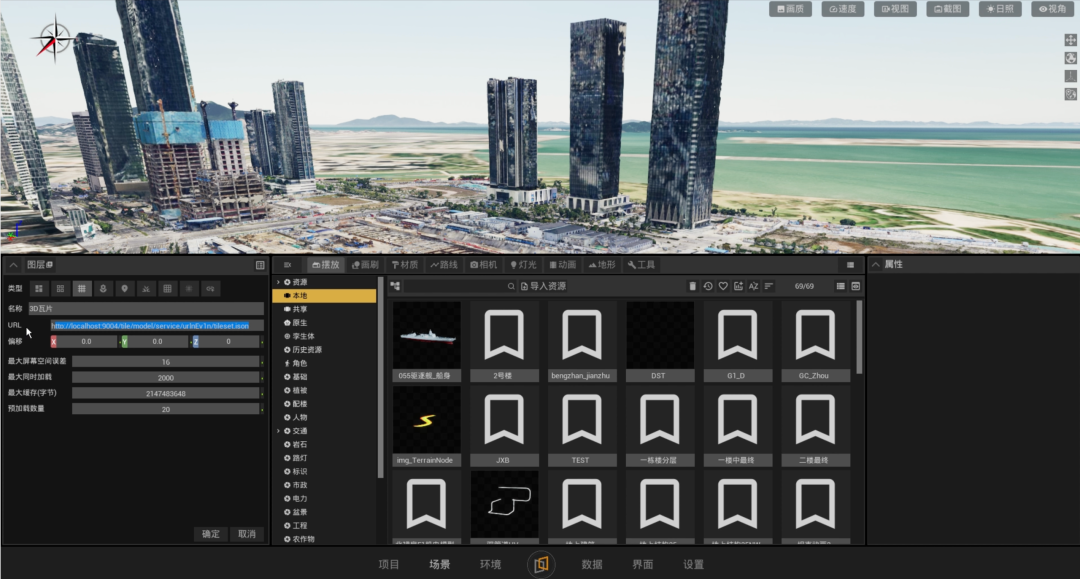Switch to the 工具 tab
Image resolution: width=1080 pixels, height=579 pixels.
(x=642, y=265)
